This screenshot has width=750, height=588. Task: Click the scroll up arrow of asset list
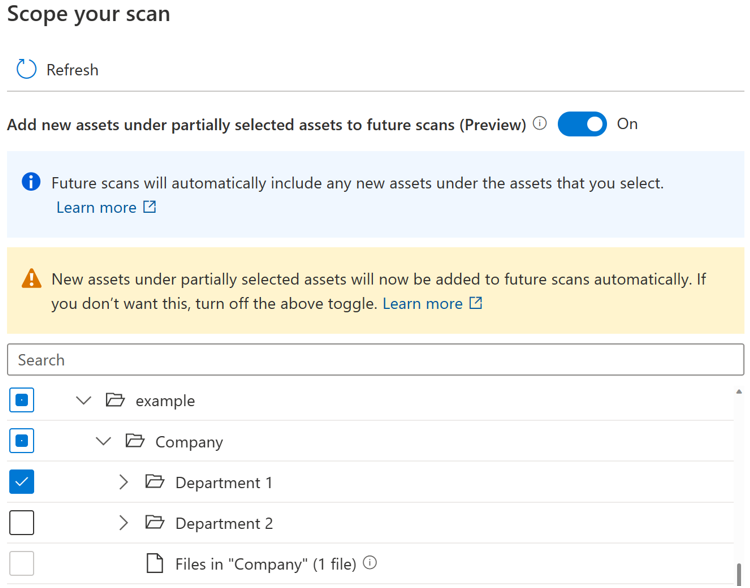tap(739, 392)
